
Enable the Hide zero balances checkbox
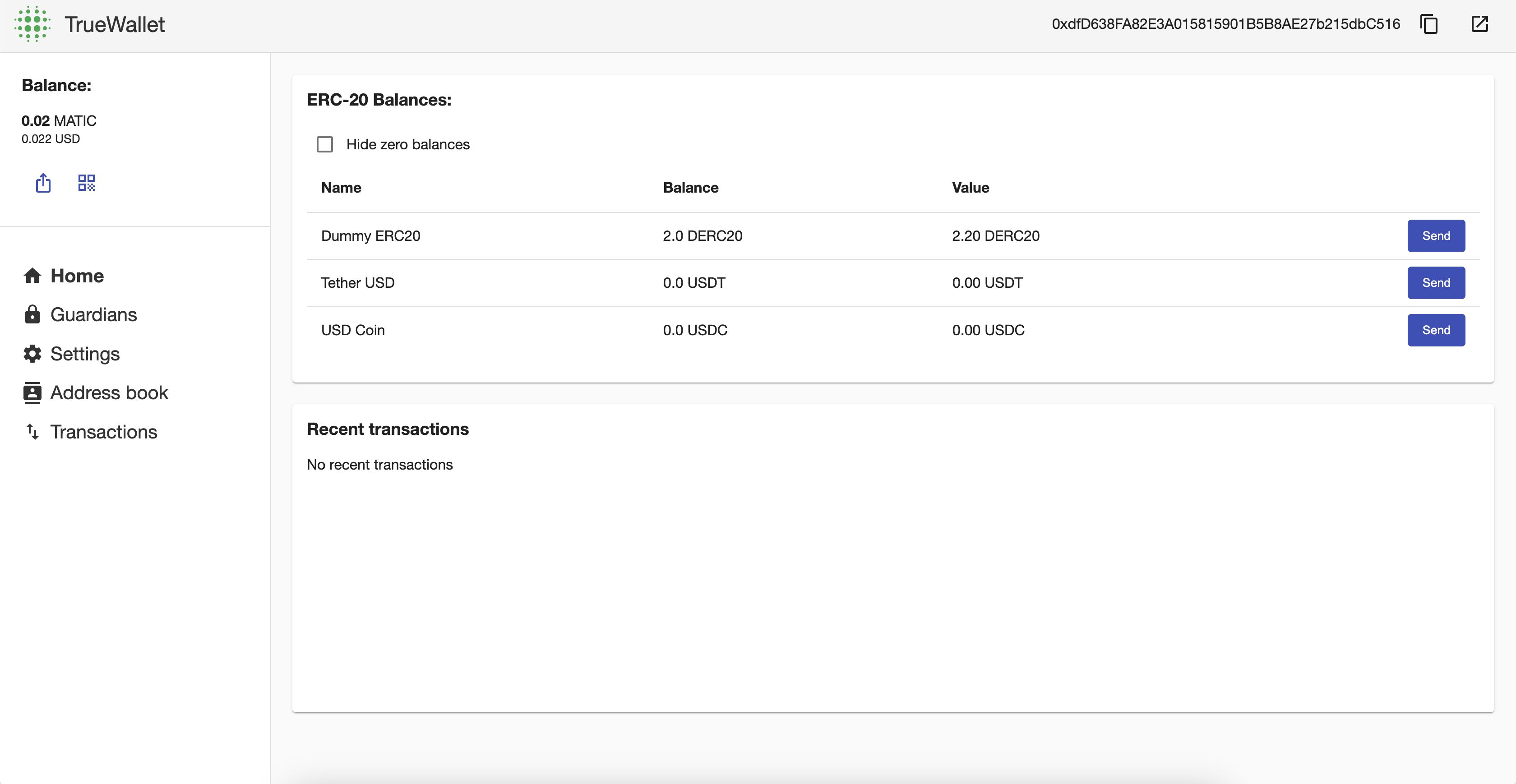(x=325, y=144)
